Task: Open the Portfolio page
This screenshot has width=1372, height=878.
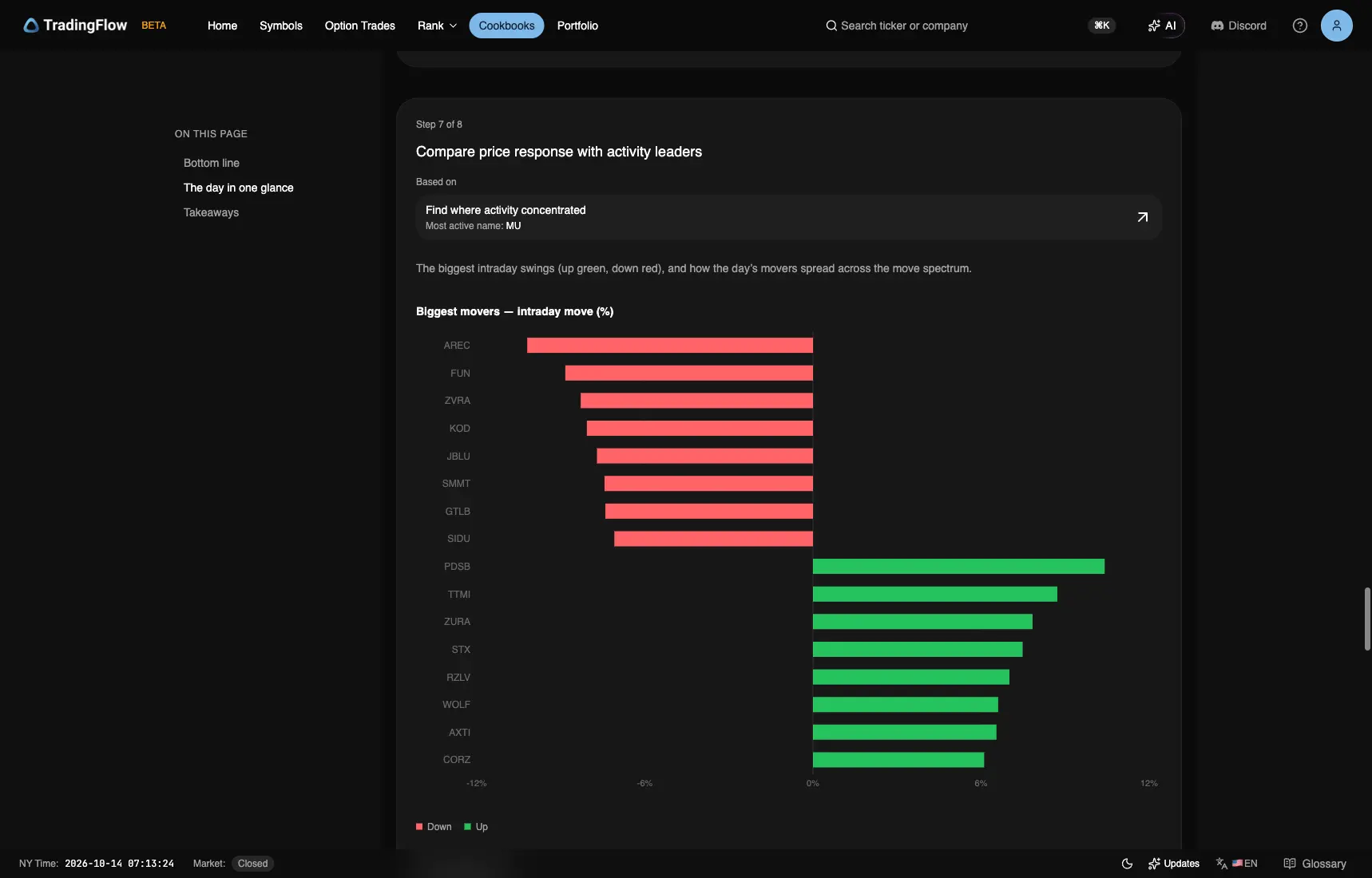Action: coord(577,26)
